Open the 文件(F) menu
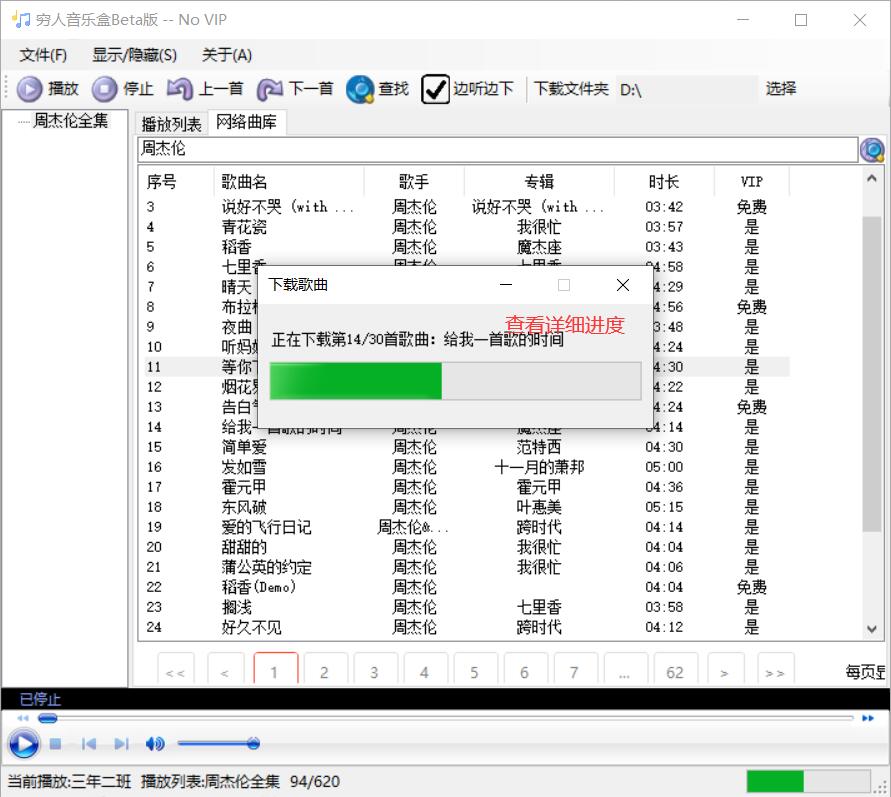891x797 pixels. coord(43,55)
